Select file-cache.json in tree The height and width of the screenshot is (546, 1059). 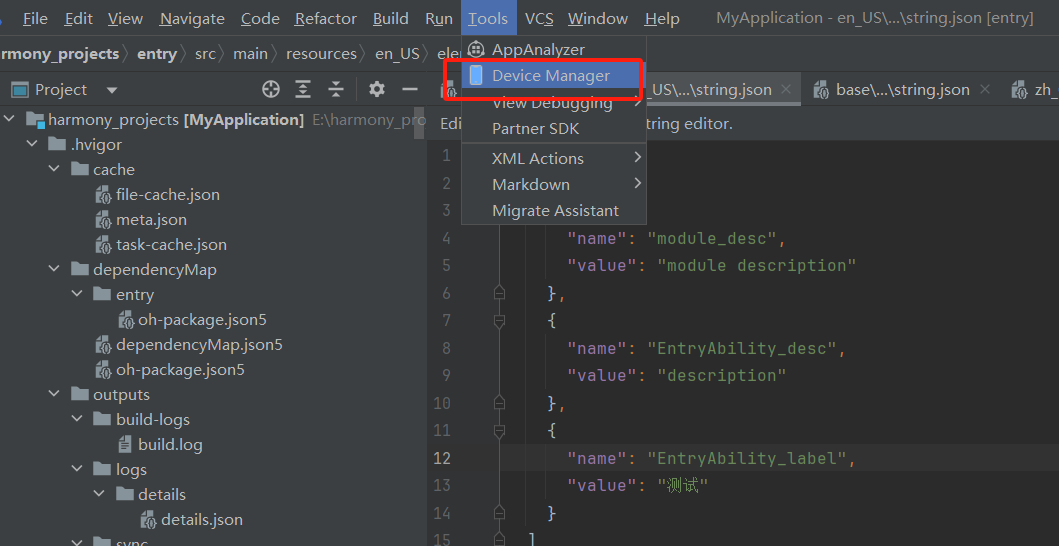pos(168,195)
